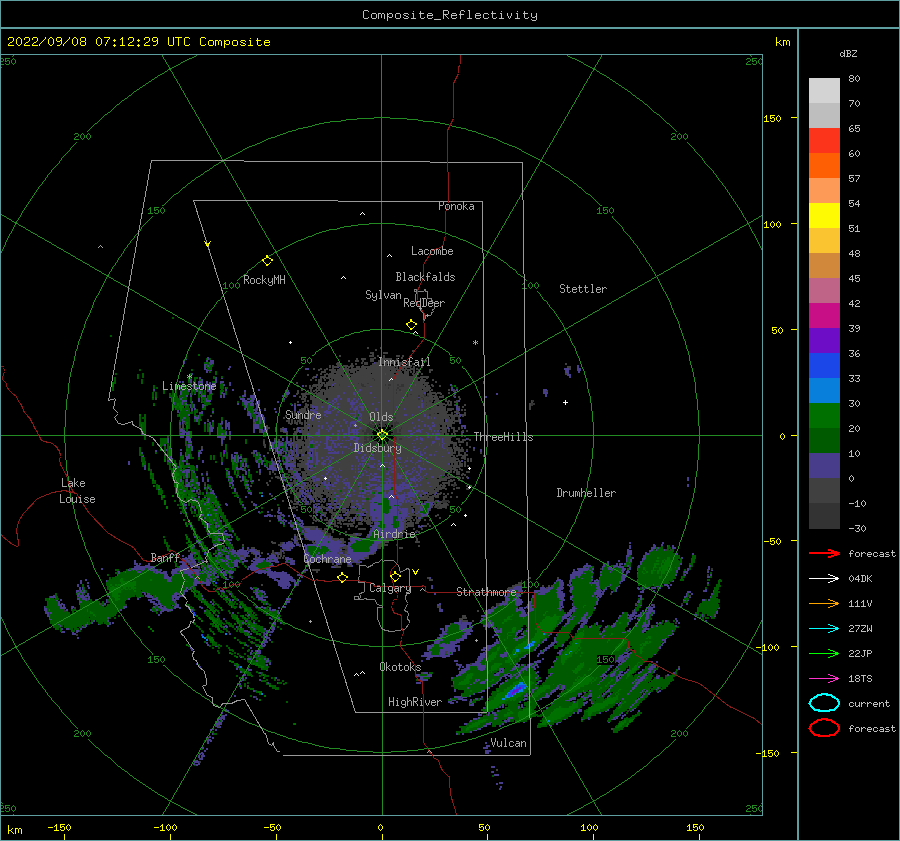Select the darkest gray swatch between -10 and -30
Screen dimensions: 900x841
(x=824, y=516)
